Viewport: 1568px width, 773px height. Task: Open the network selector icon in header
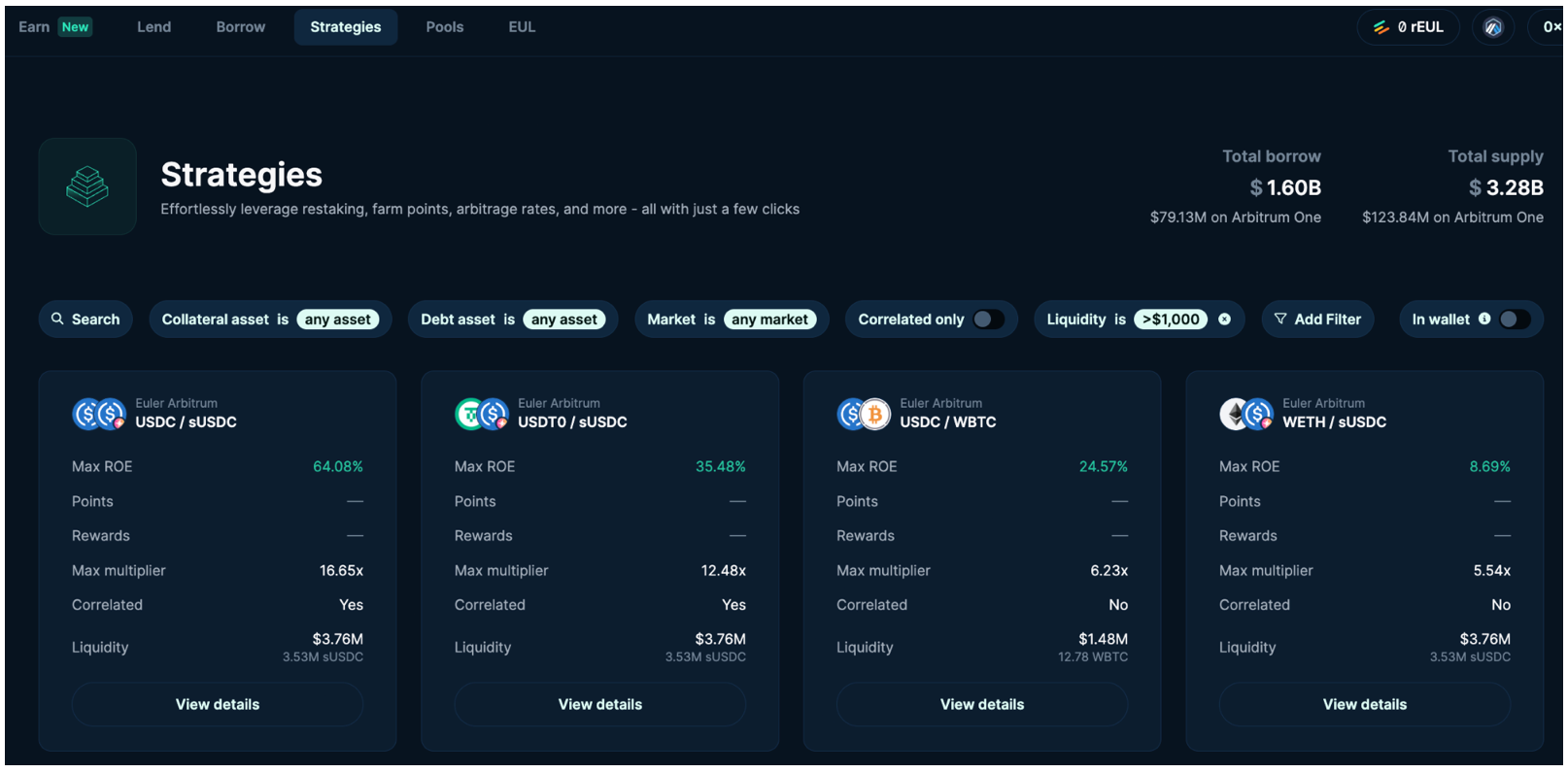1493,27
